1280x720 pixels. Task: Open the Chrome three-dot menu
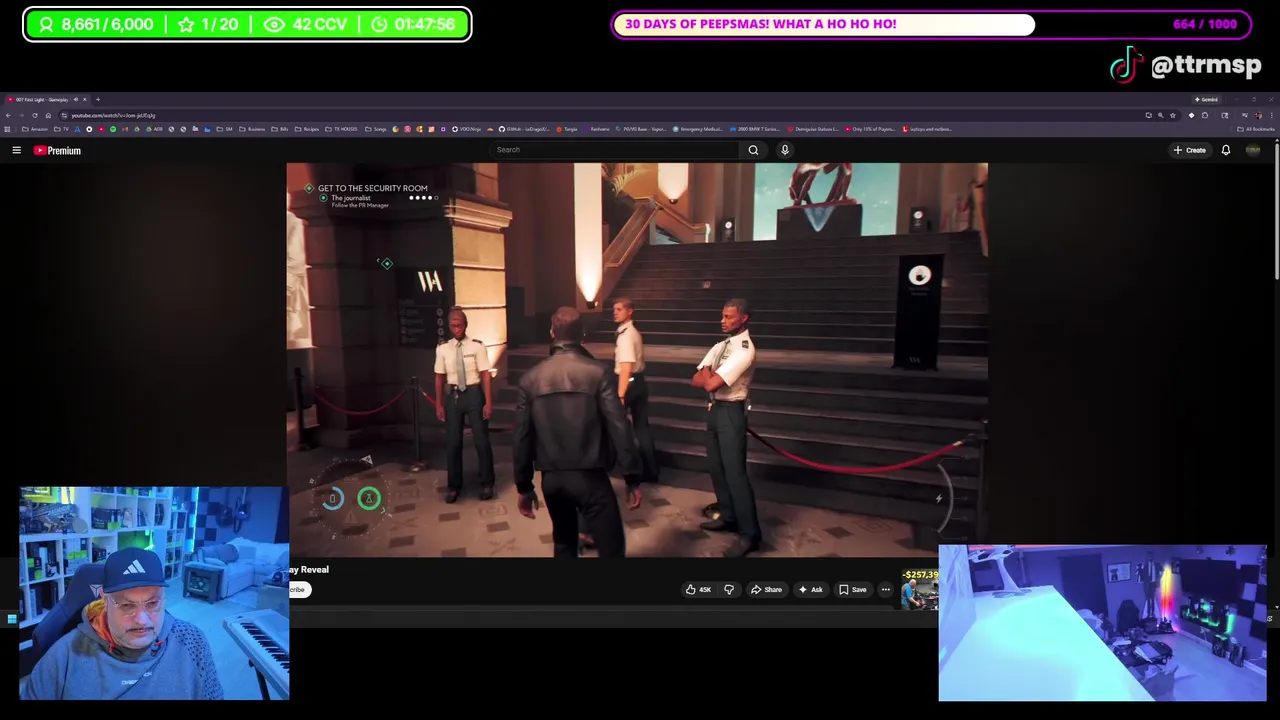(x=1272, y=115)
